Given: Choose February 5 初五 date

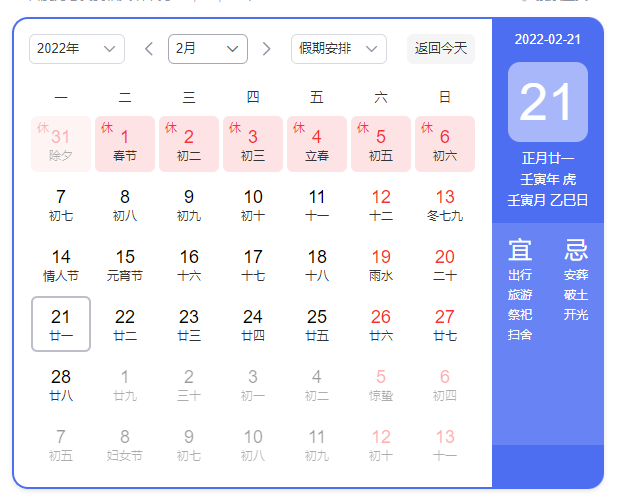Looking at the screenshot, I should click(381, 144).
